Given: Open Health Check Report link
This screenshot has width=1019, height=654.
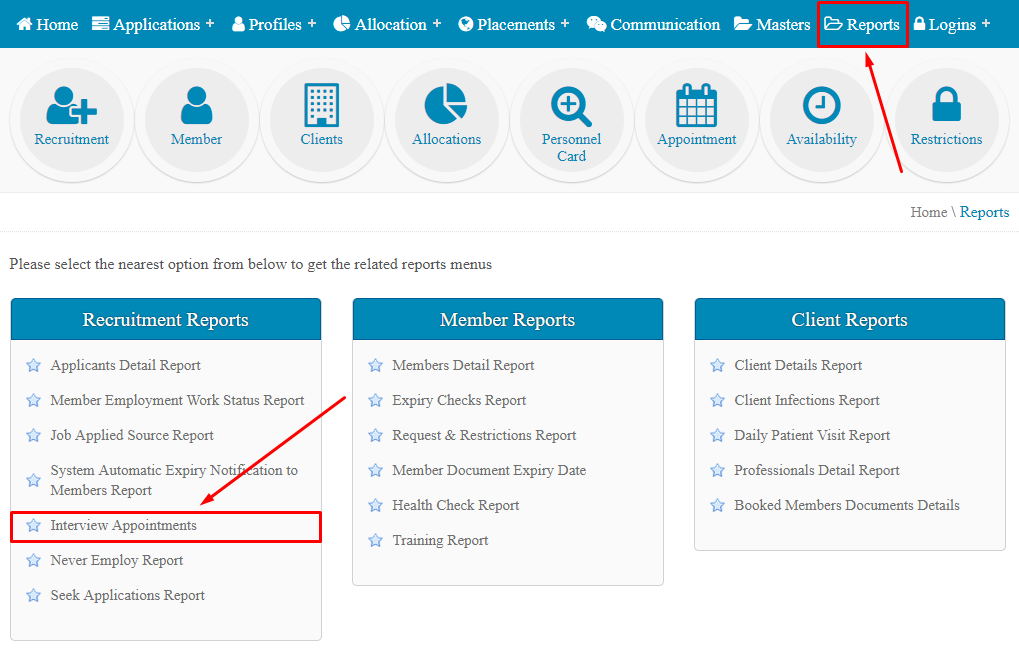Looking at the screenshot, I should point(456,506).
